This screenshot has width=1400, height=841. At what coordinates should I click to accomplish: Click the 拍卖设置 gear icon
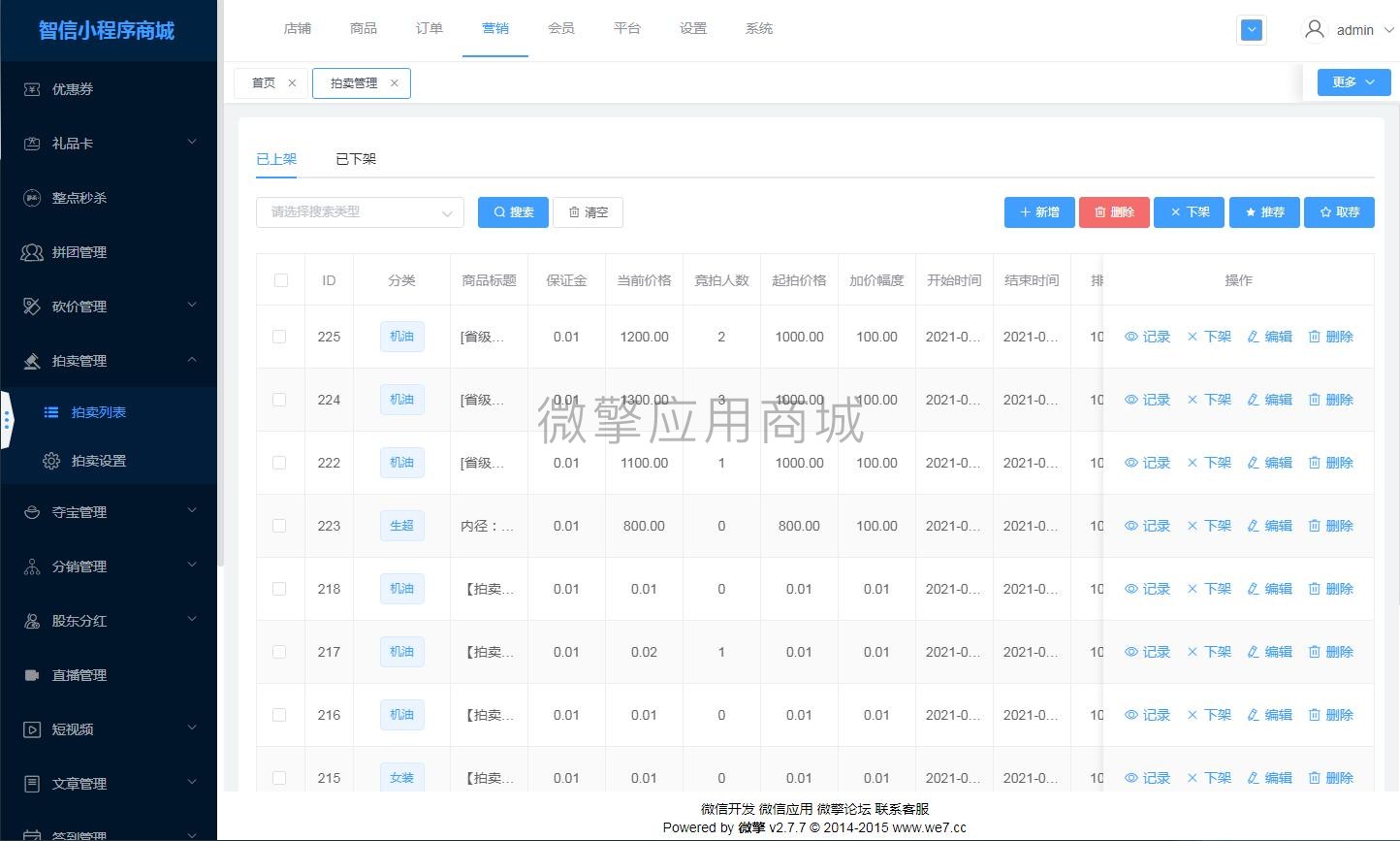pos(51,461)
